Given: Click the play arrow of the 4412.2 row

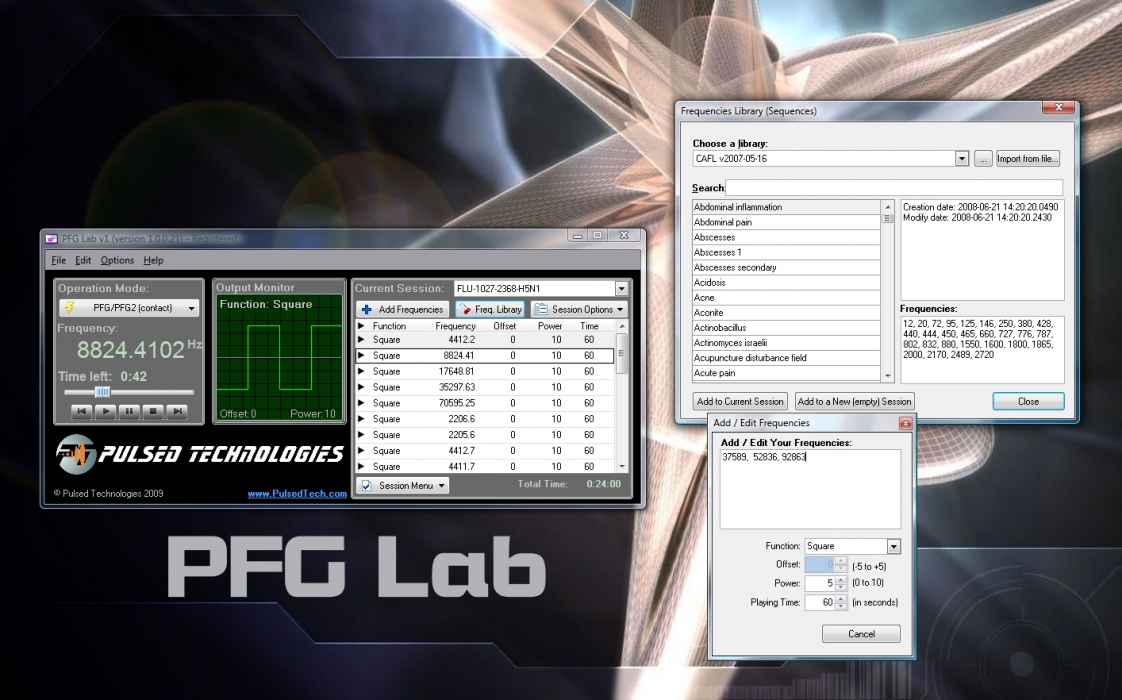Looking at the screenshot, I should [x=361, y=339].
